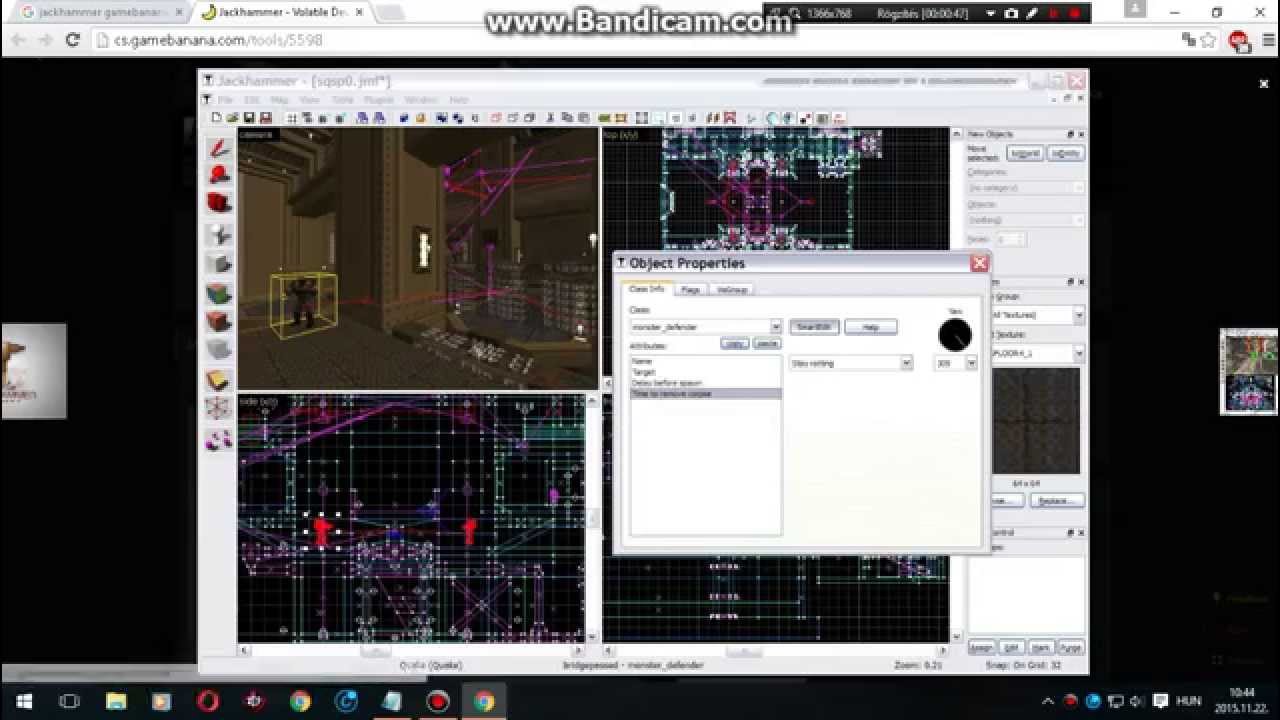Open the Objects dropdown in New Objects
The height and width of the screenshot is (720, 1280).
[x=1026, y=219]
